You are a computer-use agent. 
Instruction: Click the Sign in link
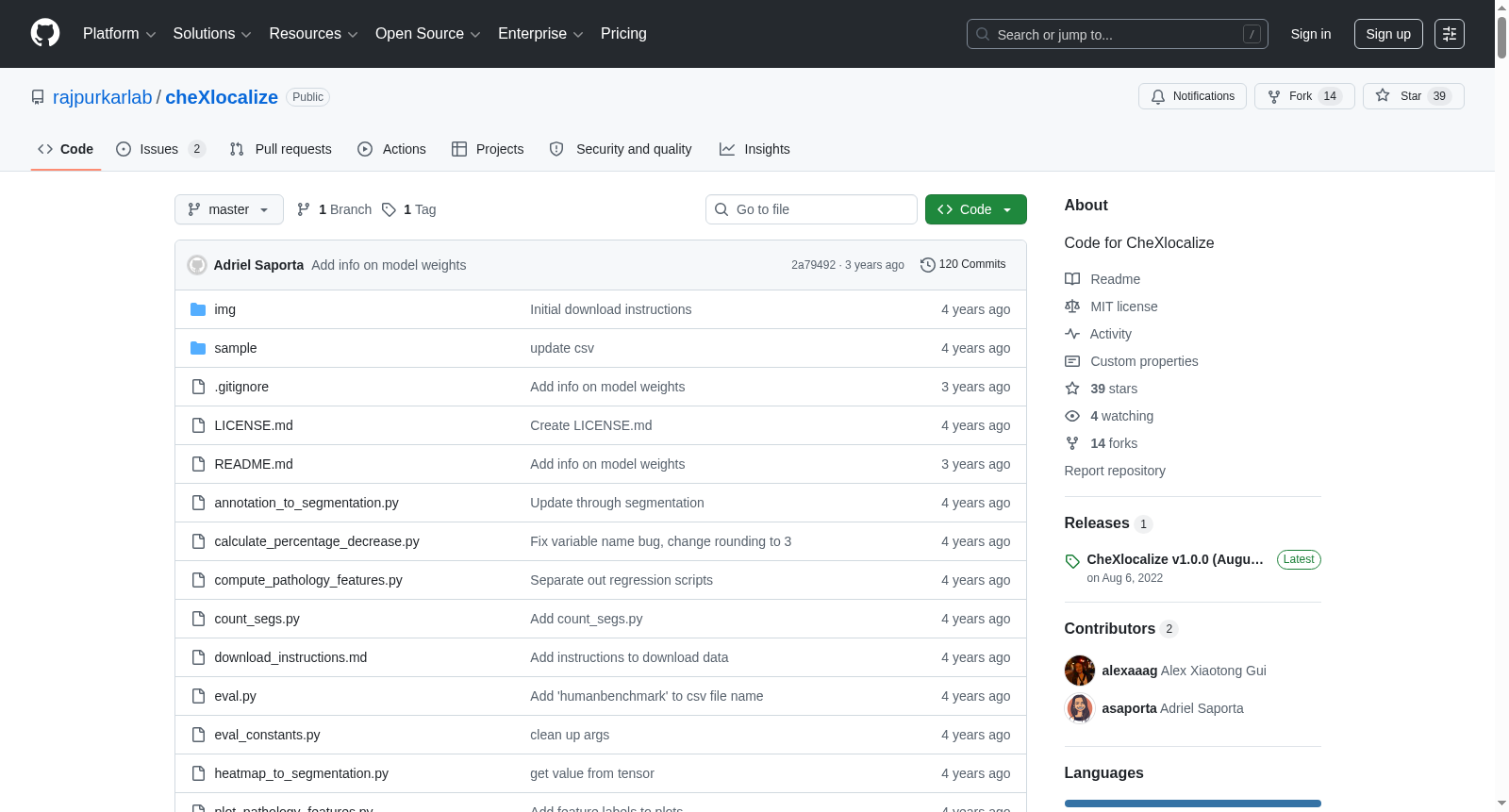point(1311,34)
